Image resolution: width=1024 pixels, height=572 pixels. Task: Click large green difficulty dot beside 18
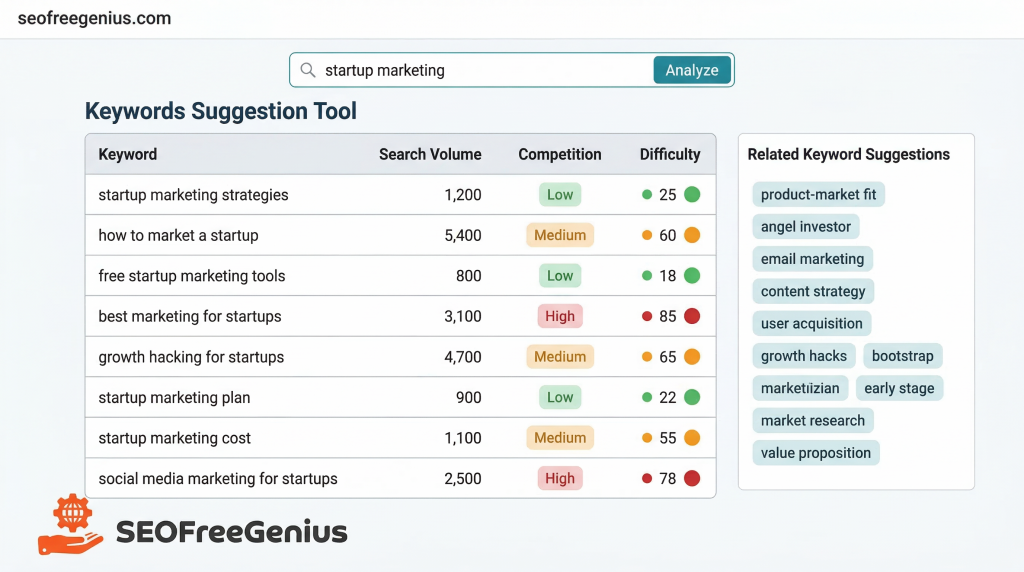[692, 276]
